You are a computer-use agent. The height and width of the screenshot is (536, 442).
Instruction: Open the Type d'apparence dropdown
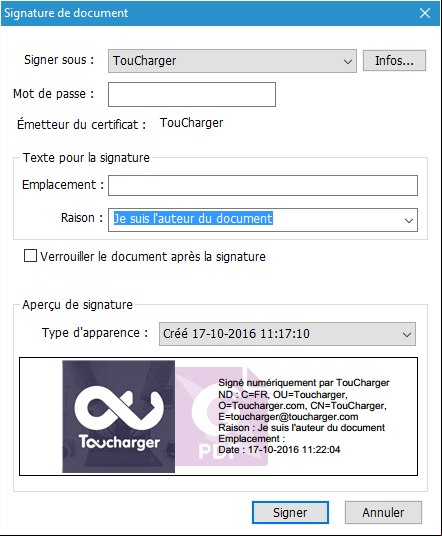pyautogui.click(x=287, y=334)
